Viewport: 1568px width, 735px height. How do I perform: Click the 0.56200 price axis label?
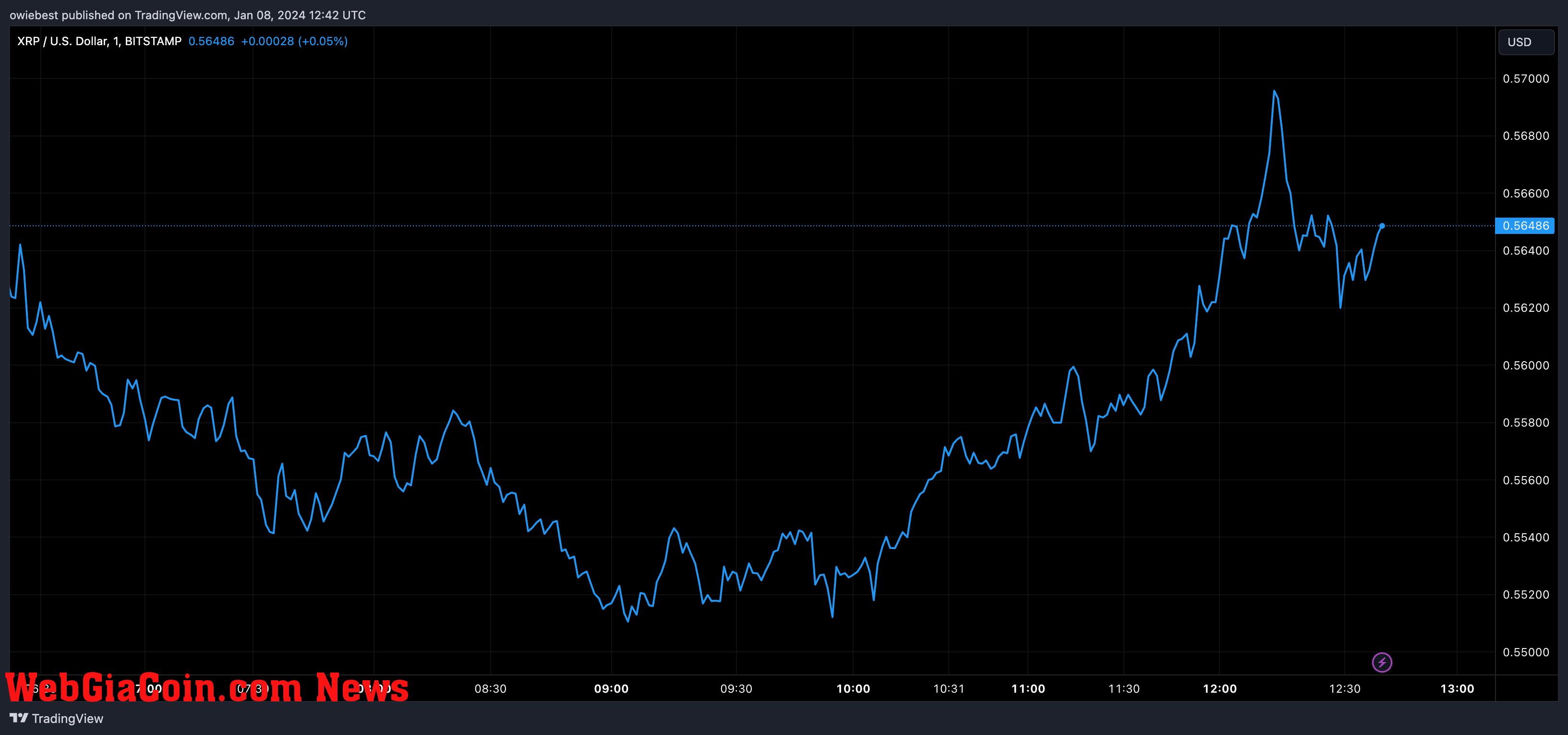[1526, 308]
